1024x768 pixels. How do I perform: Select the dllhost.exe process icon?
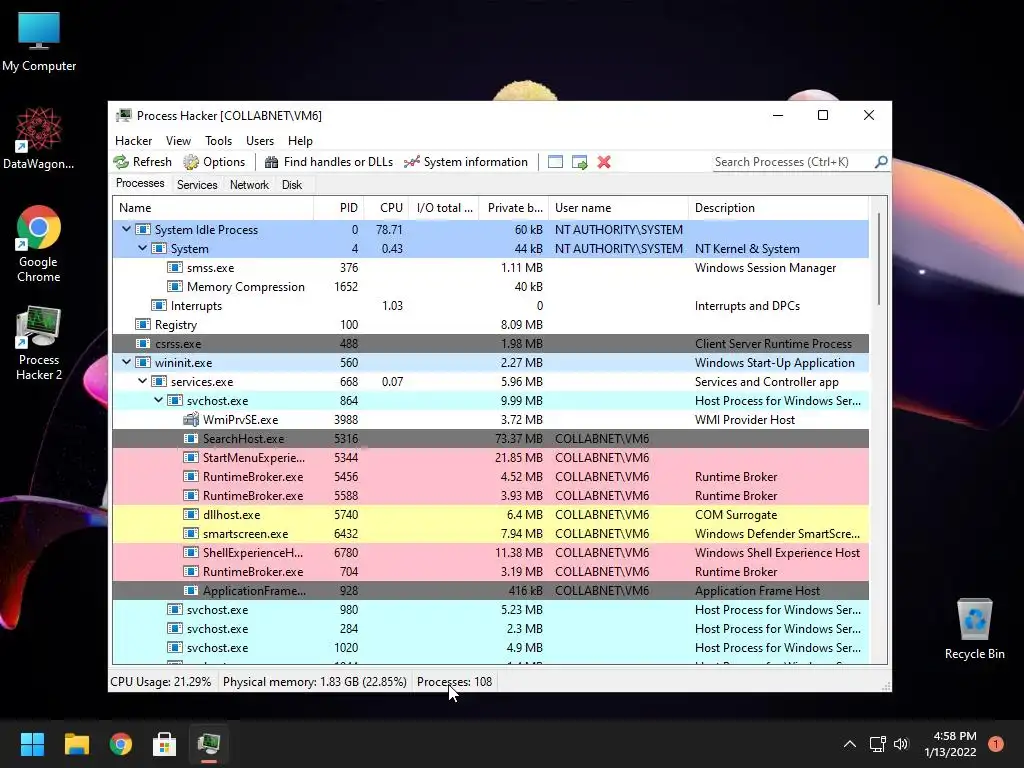point(191,514)
